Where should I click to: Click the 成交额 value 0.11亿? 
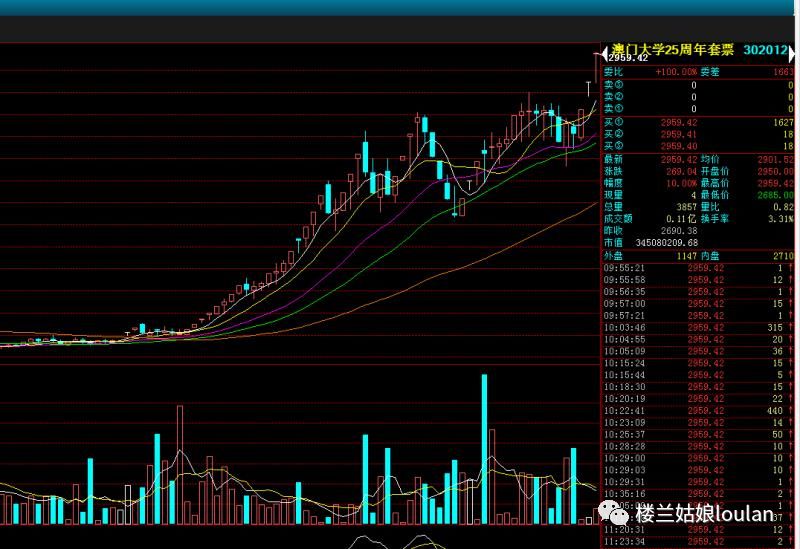[x=681, y=218]
